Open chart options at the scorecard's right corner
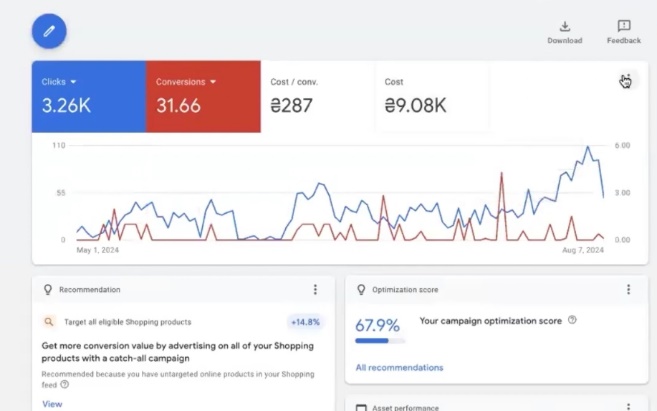 [625, 81]
